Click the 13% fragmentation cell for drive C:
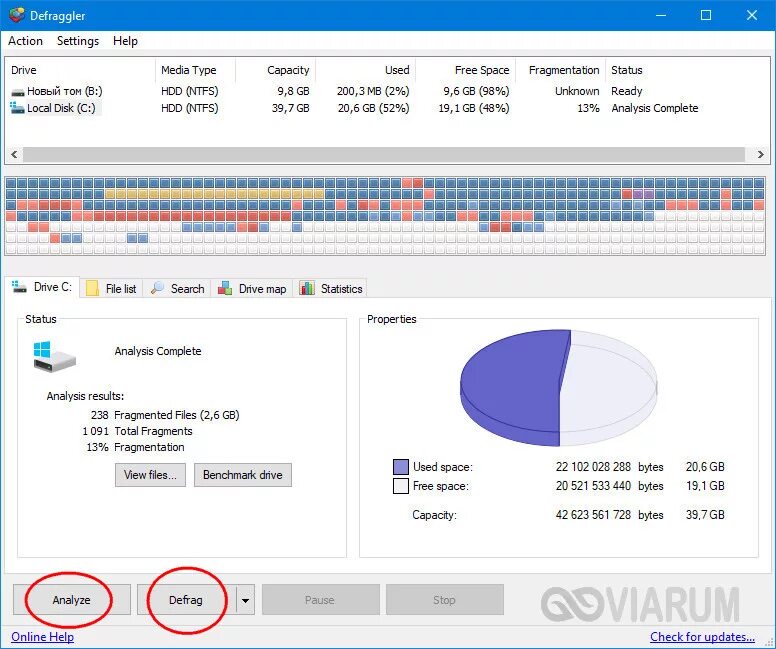 pyautogui.click(x=588, y=108)
